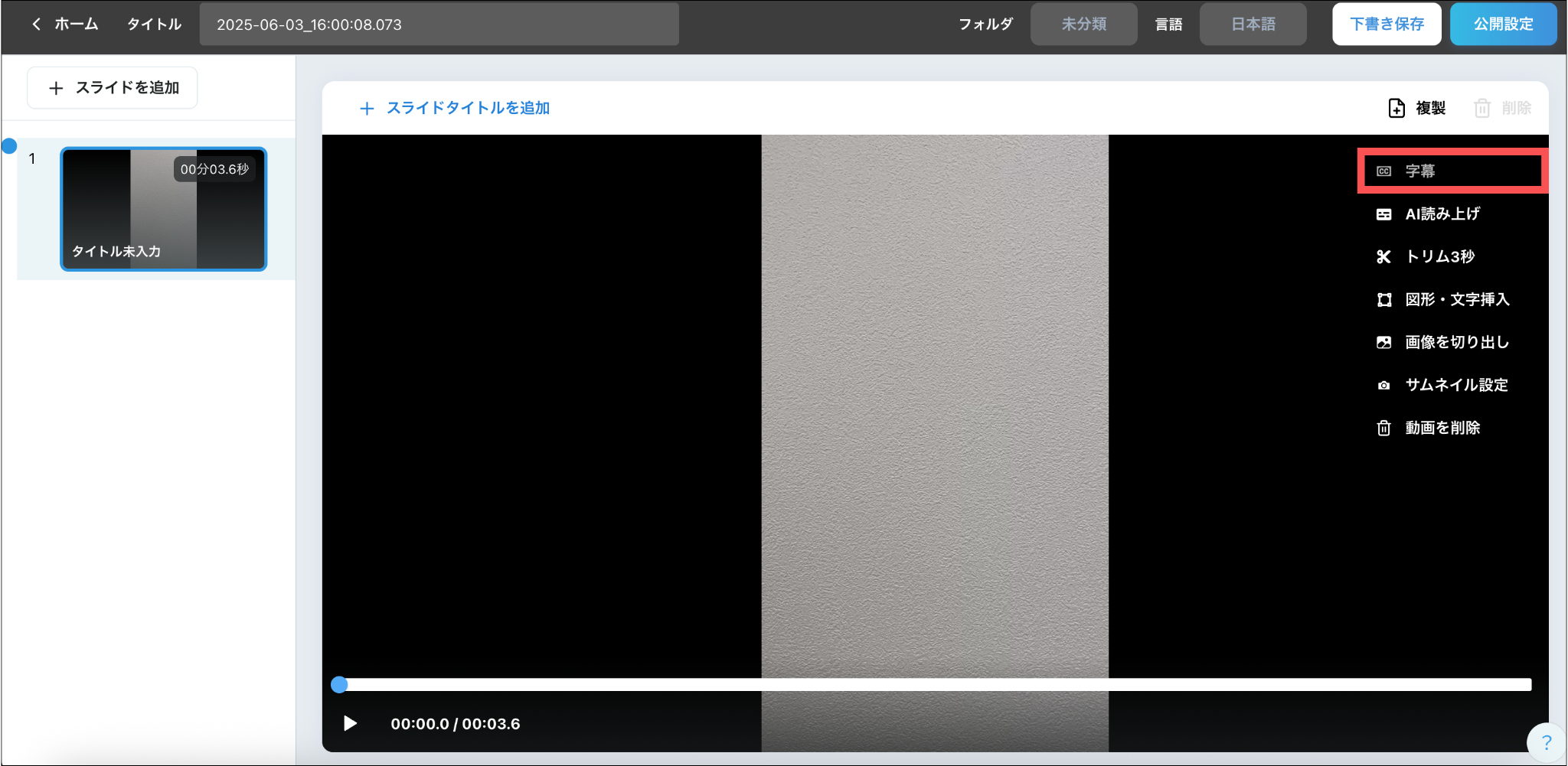Viewport: 1568px width, 766px height.
Task: Click the 言語 label
Action: (1168, 24)
